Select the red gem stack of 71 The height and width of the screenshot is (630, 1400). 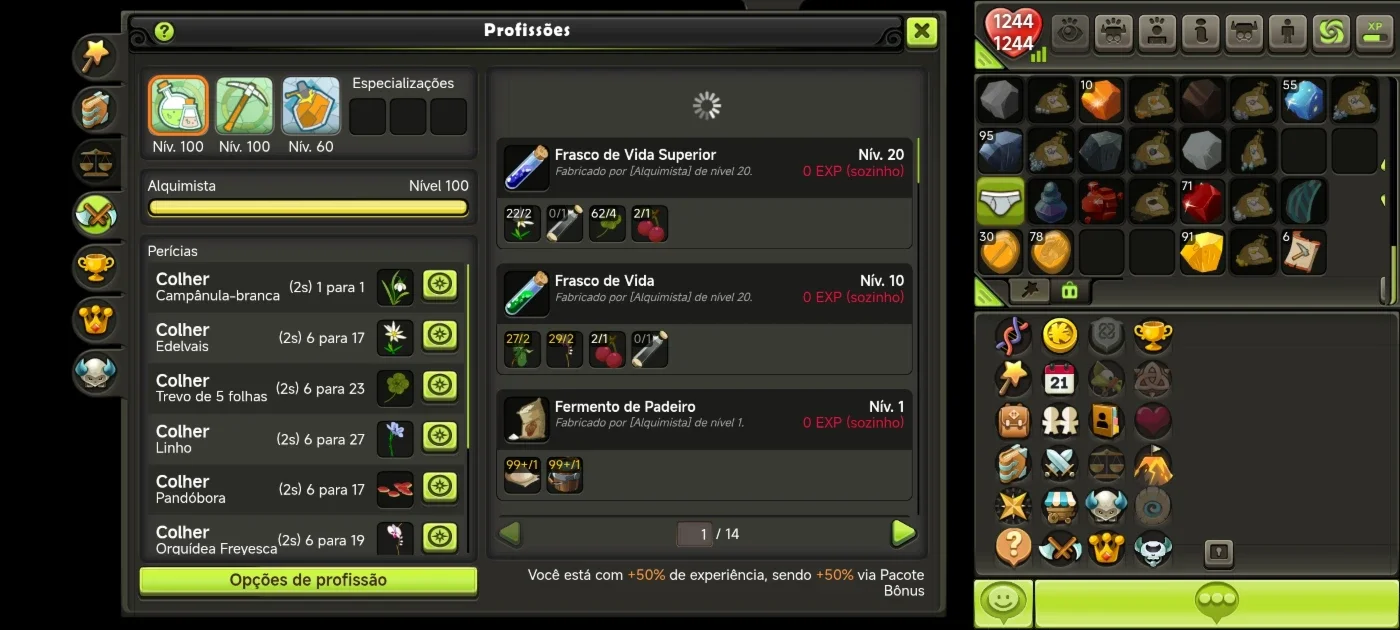coord(1202,202)
